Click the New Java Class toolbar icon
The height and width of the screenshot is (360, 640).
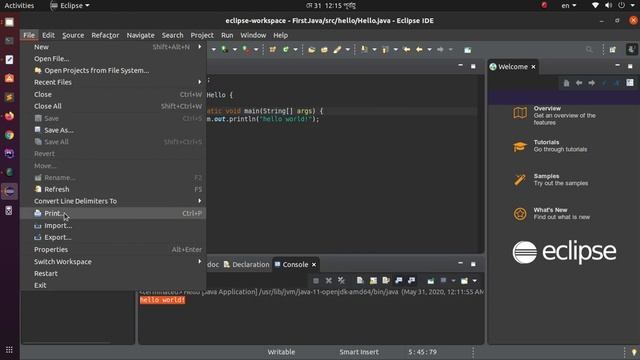(x=286, y=49)
